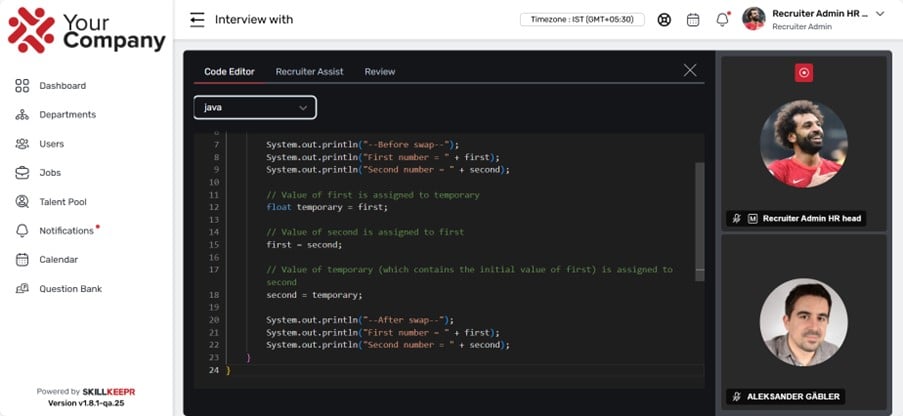Screen dimensions: 903x416
Task: Switch to the Review tab
Action: pyautogui.click(x=379, y=71)
